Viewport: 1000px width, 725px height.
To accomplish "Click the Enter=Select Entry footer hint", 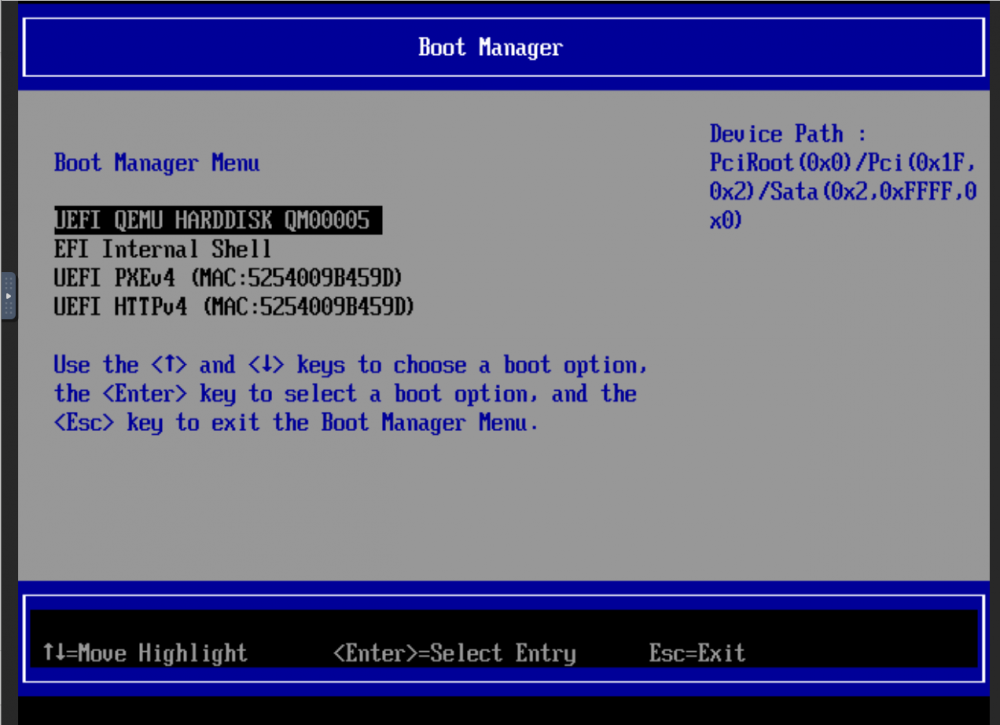I will [455, 653].
